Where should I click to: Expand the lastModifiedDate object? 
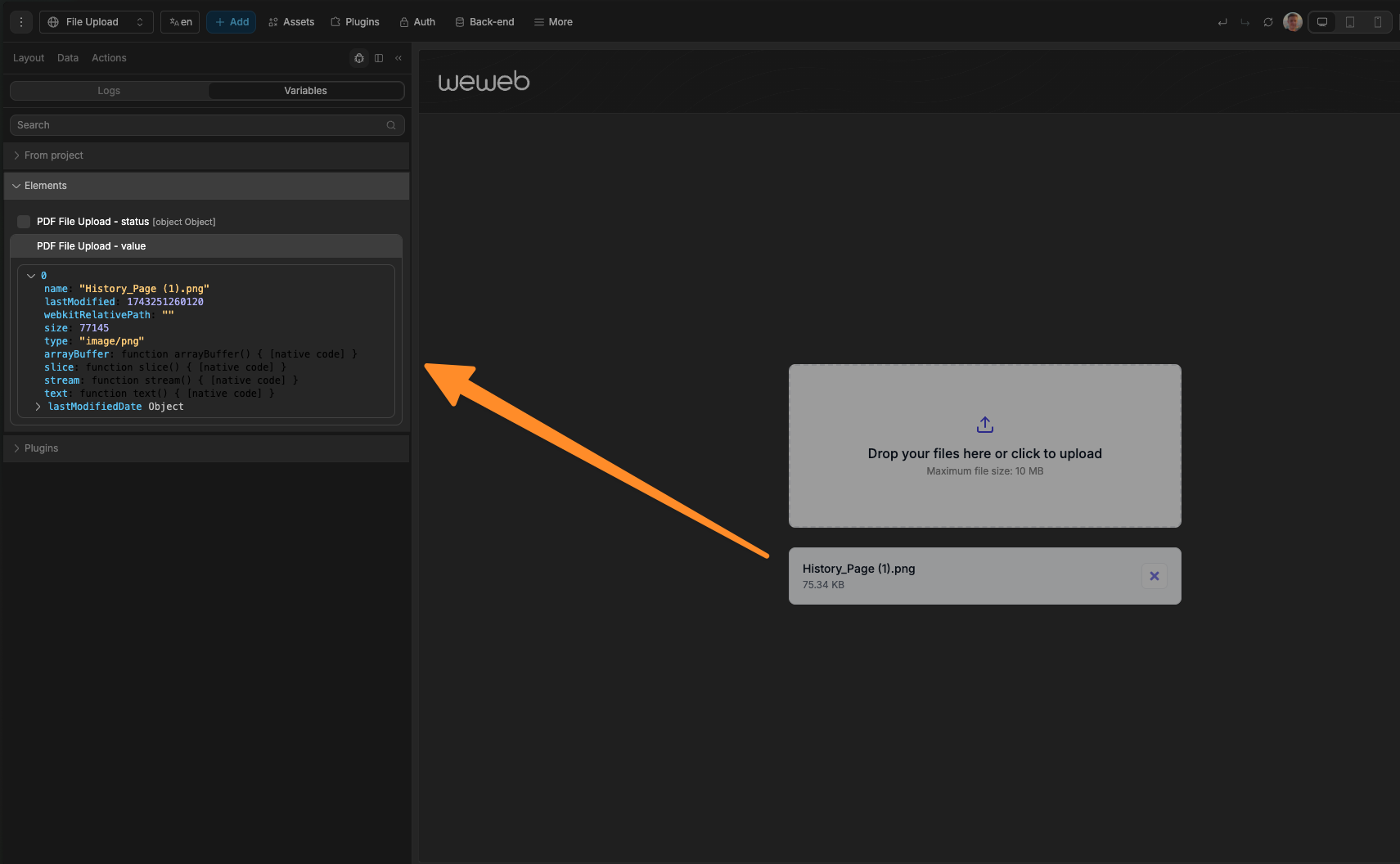(x=38, y=407)
